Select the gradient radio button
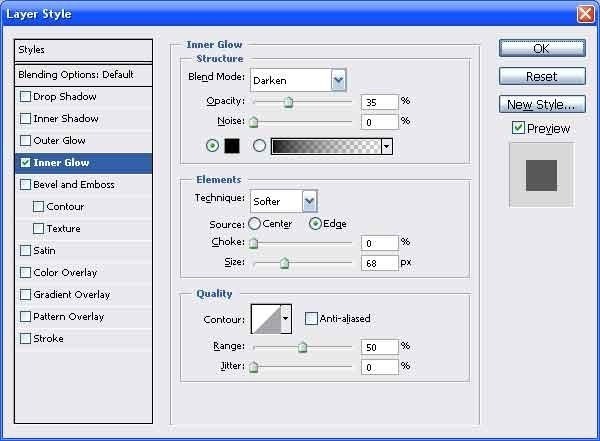The image size is (600, 441). (259, 145)
